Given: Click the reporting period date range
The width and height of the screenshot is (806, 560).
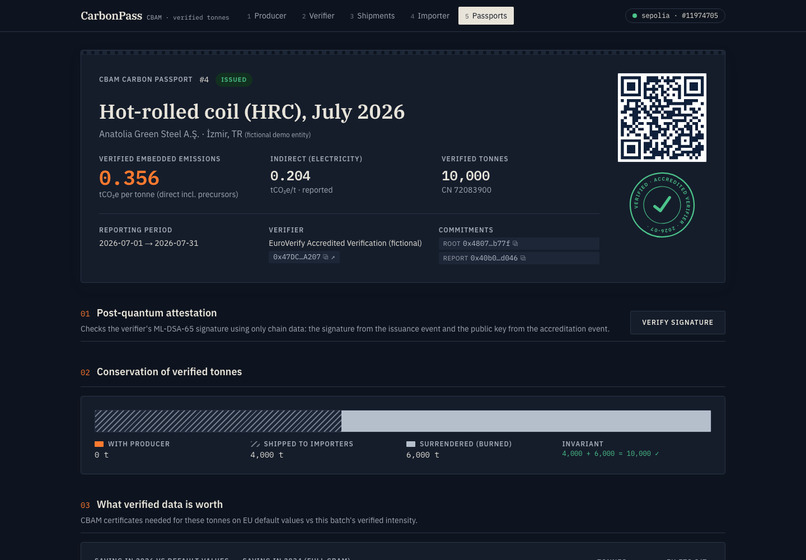Looking at the screenshot, I should pos(149,243).
